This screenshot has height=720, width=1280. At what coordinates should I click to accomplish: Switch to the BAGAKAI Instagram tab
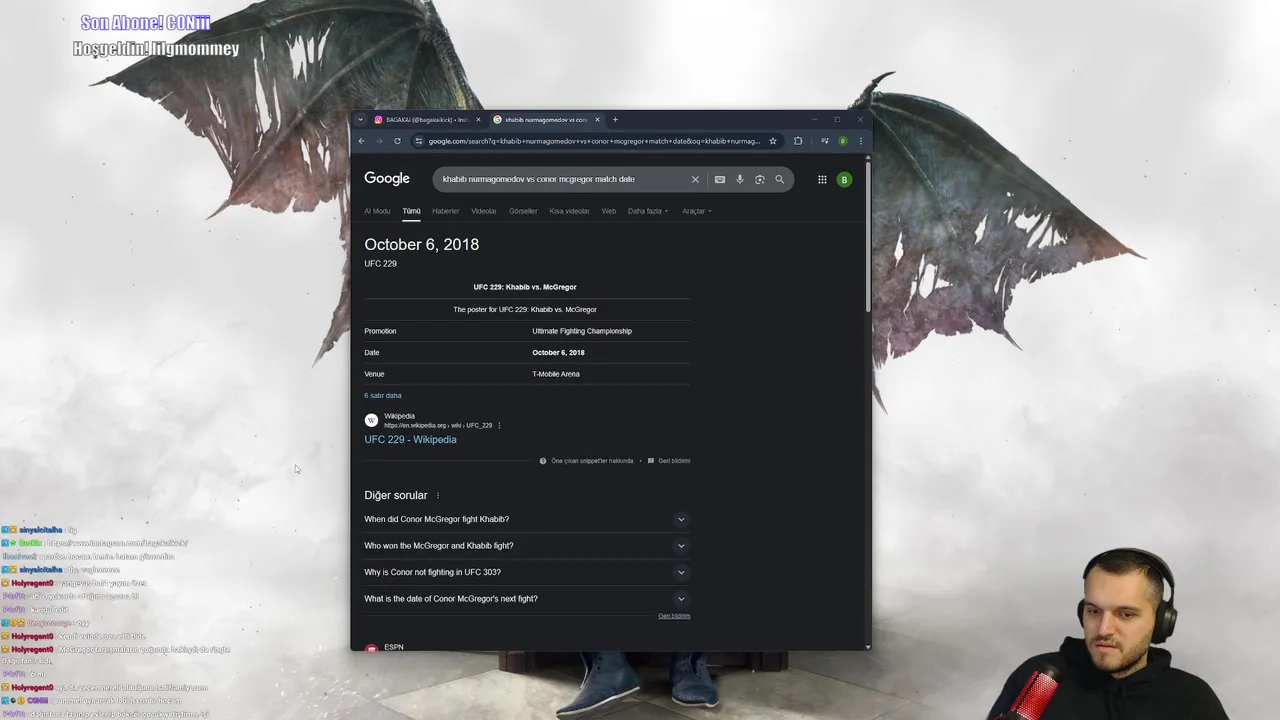(x=427, y=120)
